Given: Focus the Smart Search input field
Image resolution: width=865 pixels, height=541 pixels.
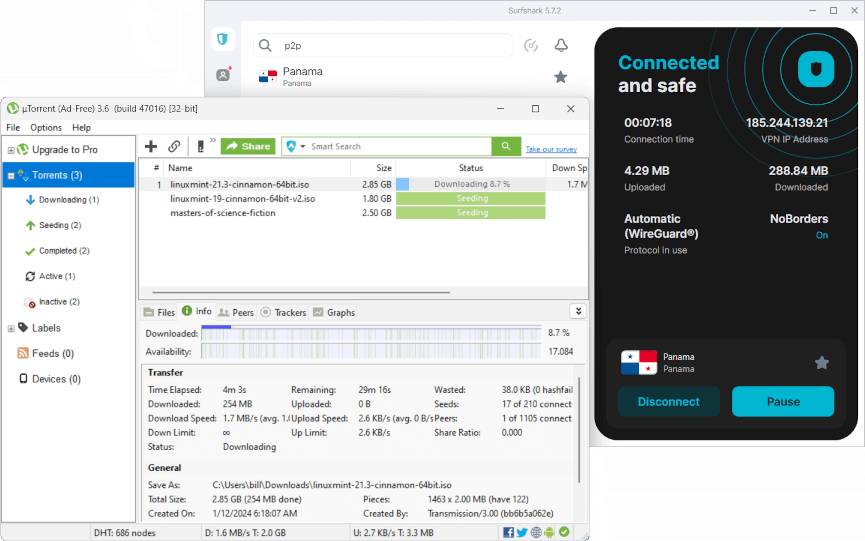Looking at the screenshot, I should coord(399,146).
